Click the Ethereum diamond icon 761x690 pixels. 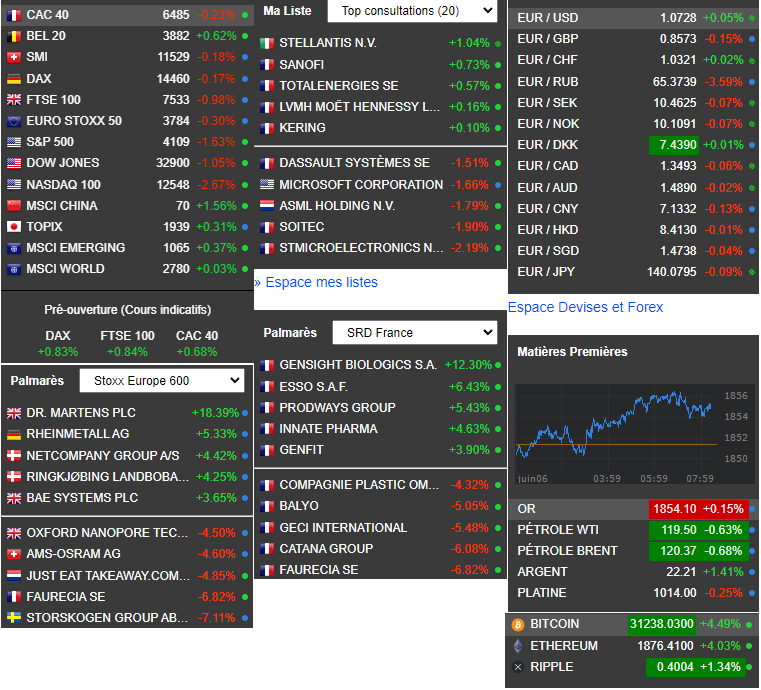pos(518,646)
